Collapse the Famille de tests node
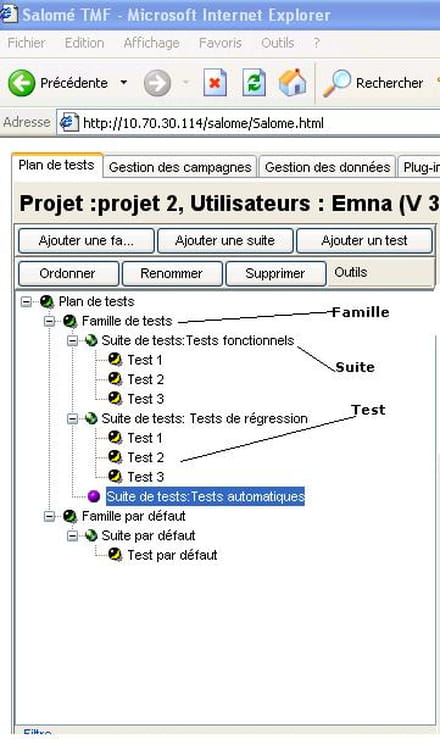 [49, 321]
